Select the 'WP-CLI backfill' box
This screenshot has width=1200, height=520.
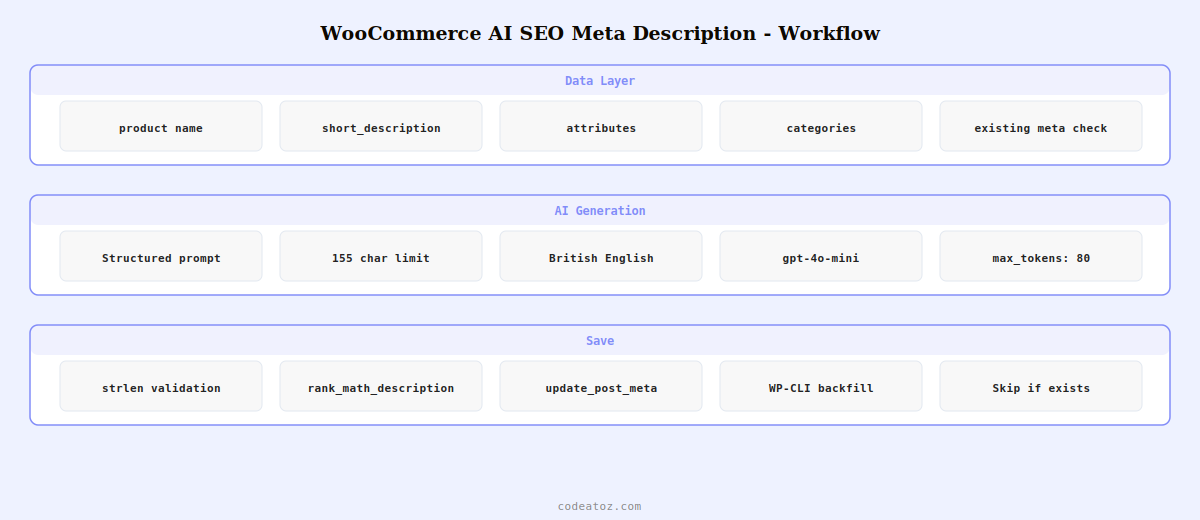click(821, 386)
